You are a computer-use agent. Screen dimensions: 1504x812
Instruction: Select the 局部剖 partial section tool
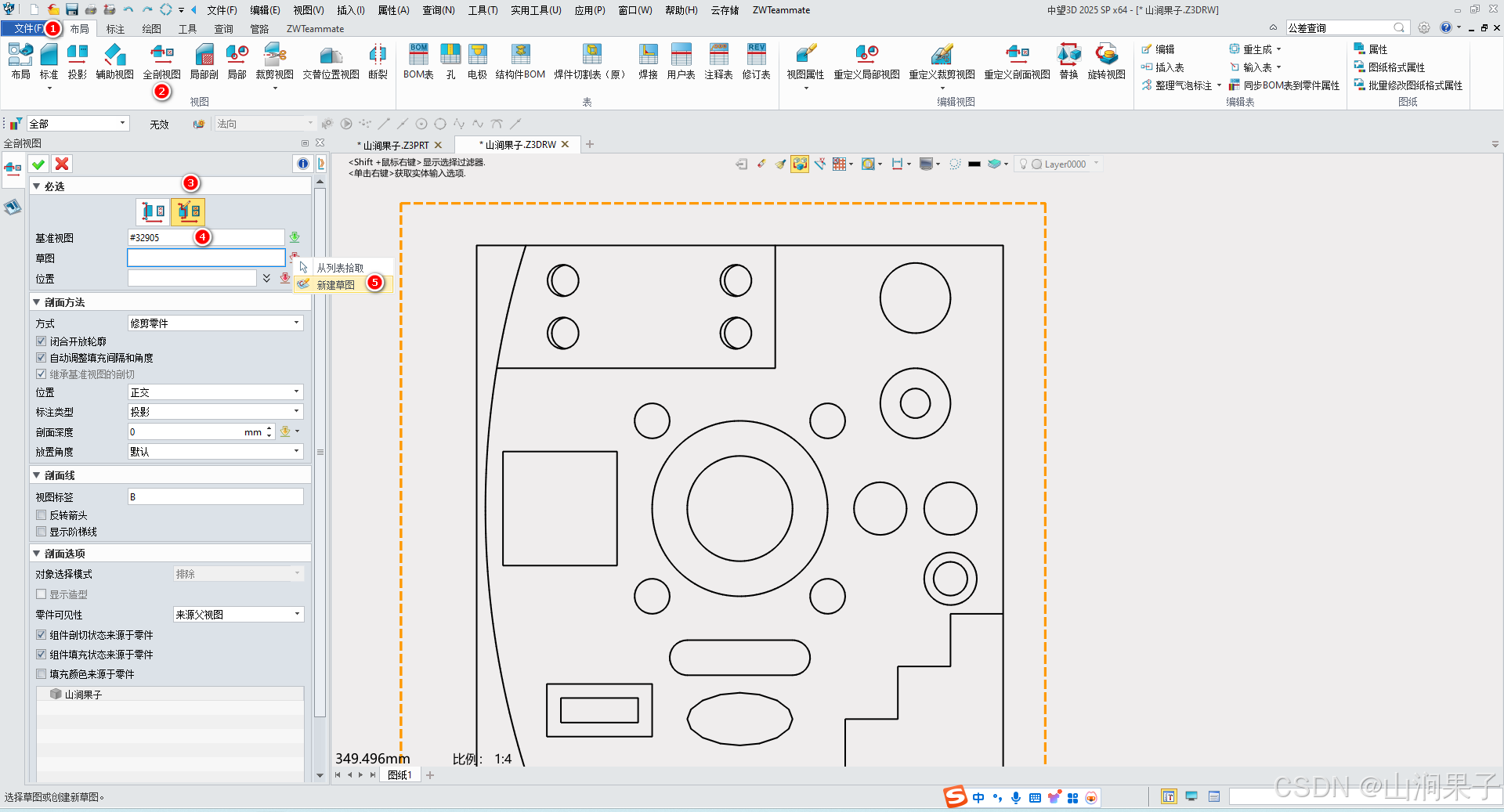click(204, 61)
